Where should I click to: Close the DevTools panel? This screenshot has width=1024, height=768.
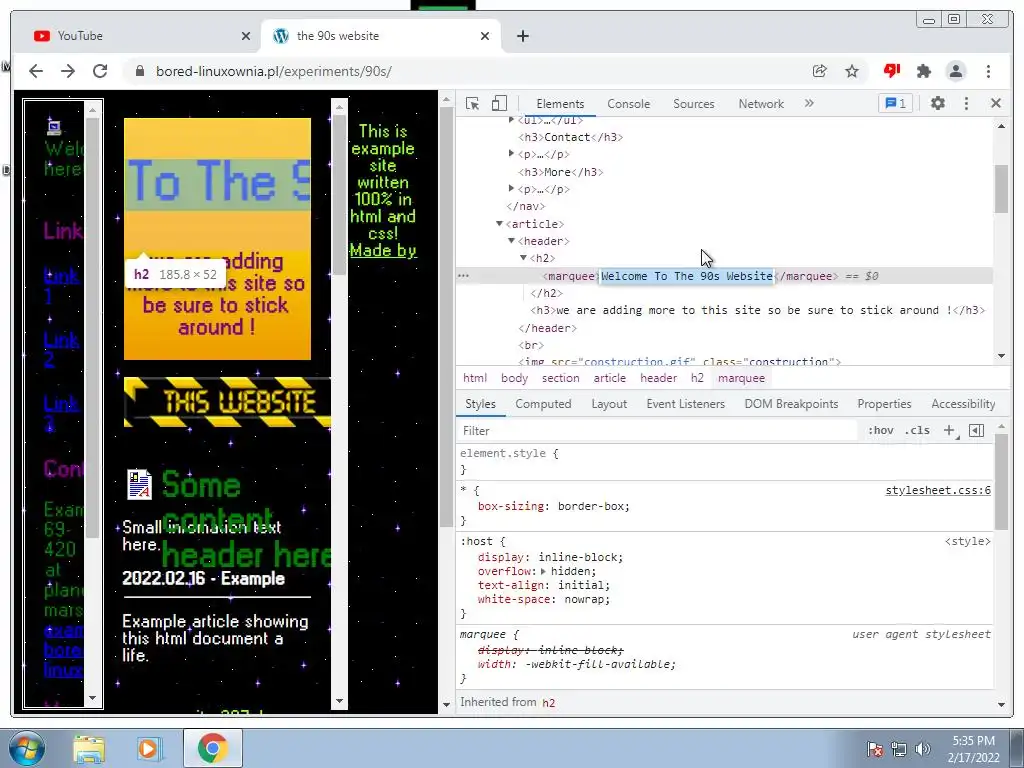pos(995,103)
